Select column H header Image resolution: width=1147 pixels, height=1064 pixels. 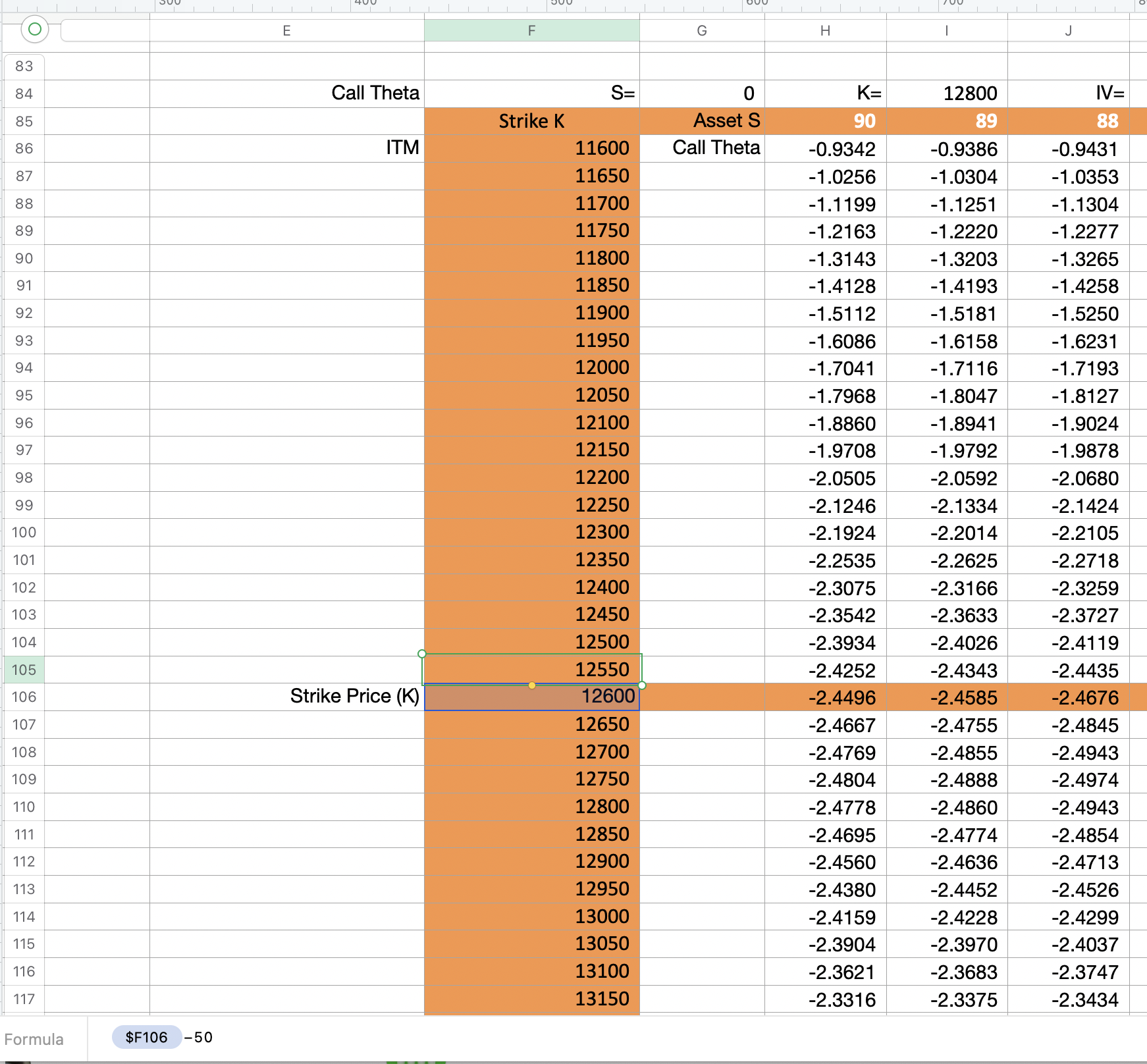point(825,30)
